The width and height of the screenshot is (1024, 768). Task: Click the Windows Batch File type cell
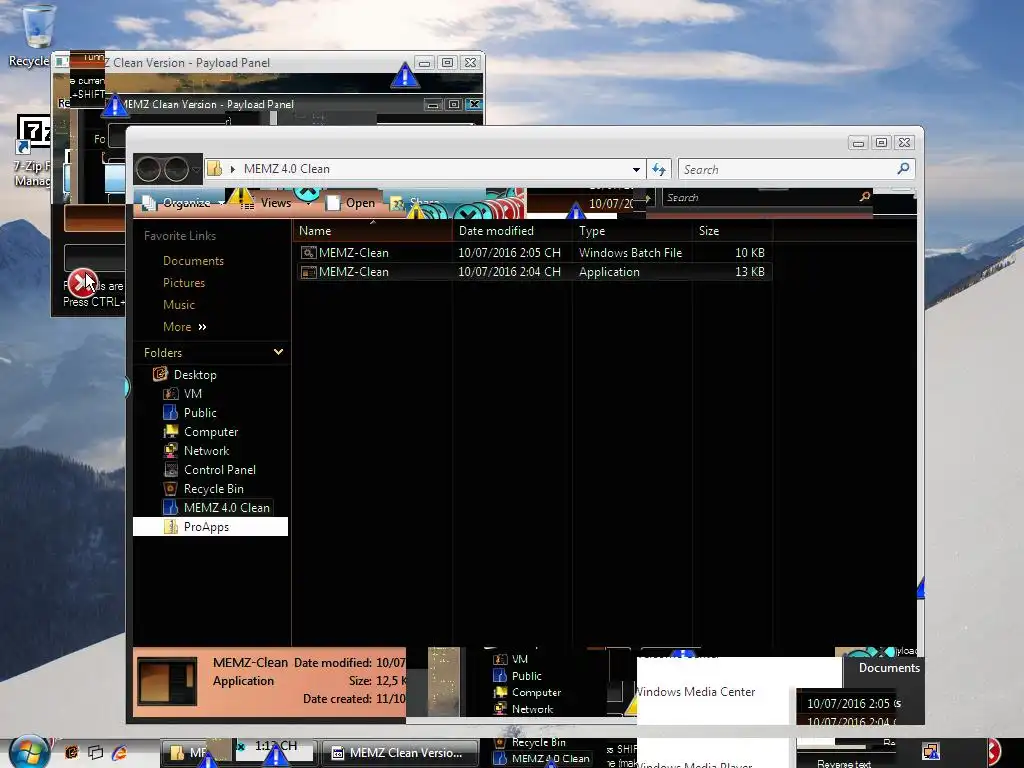coord(630,253)
